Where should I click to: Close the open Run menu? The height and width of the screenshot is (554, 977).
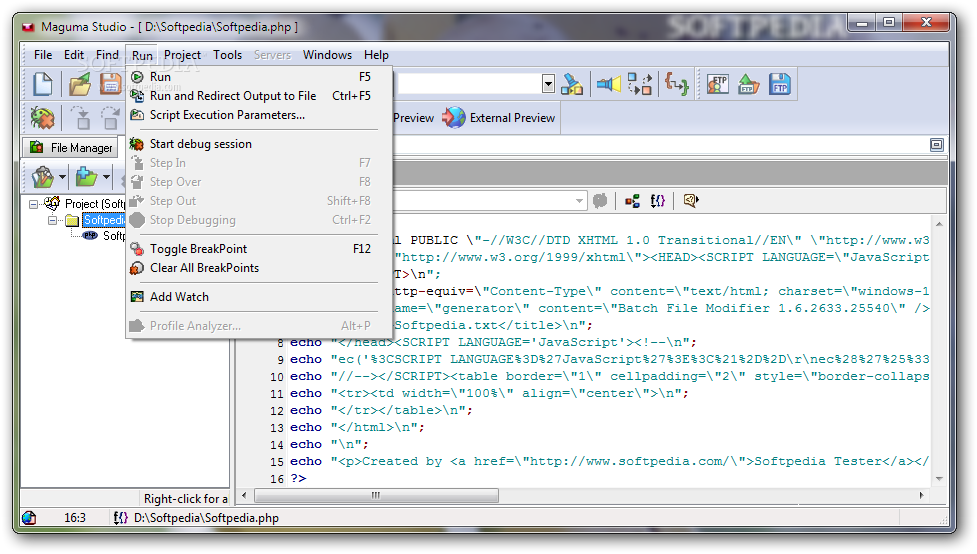[x=142, y=55]
